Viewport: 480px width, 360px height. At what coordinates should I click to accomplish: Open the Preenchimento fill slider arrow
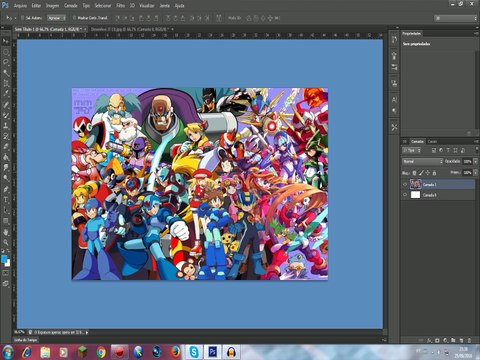(x=475, y=173)
